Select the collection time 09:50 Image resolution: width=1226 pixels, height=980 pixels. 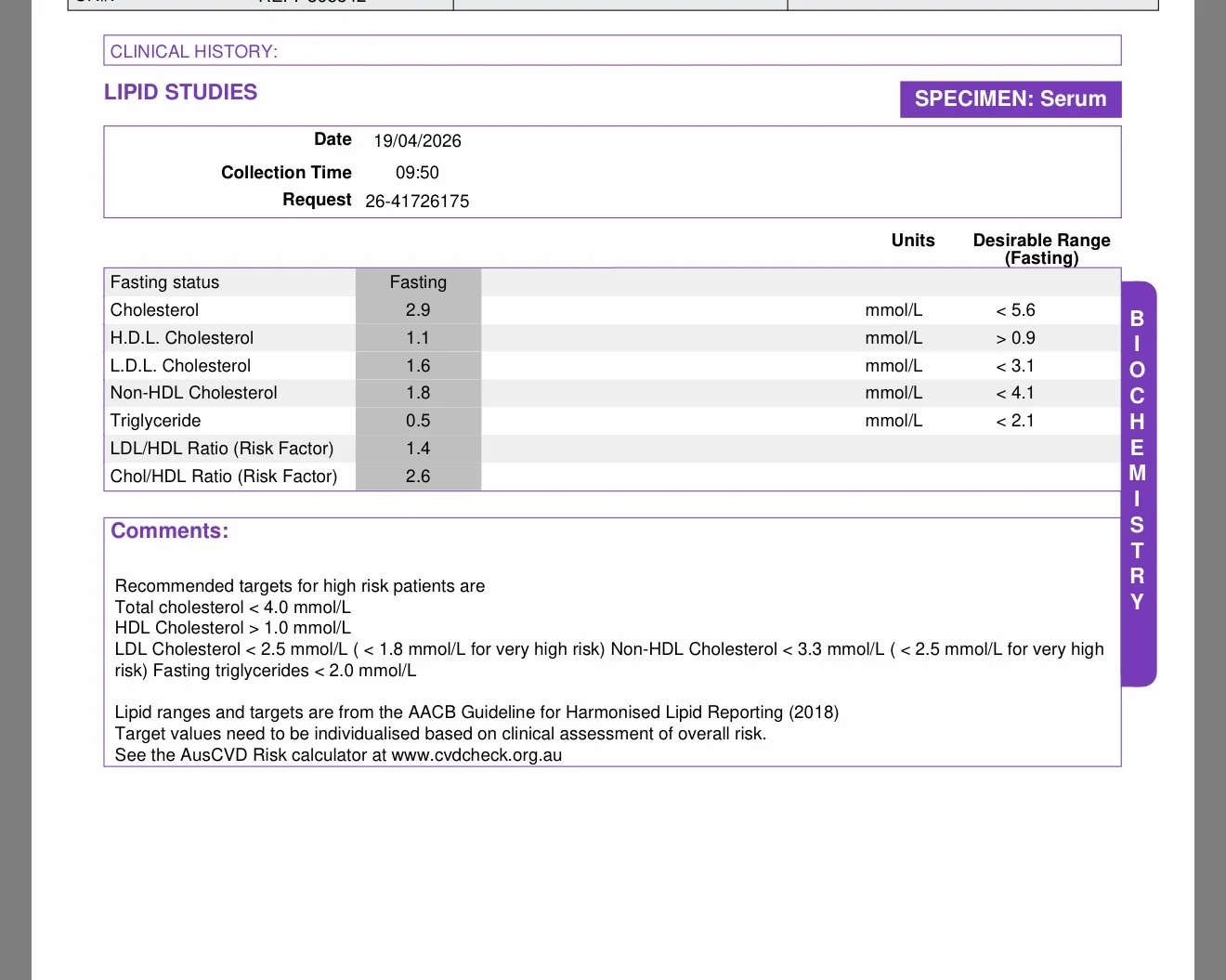pos(417,173)
